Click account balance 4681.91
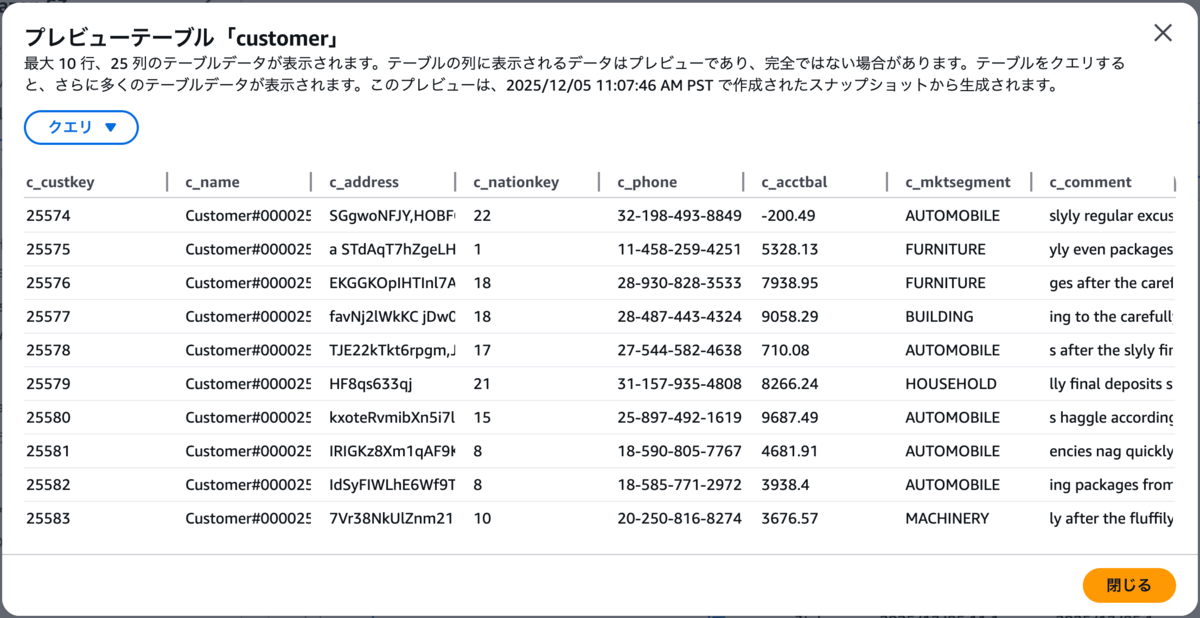The width and height of the screenshot is (1200, 618). coord(790,451)
